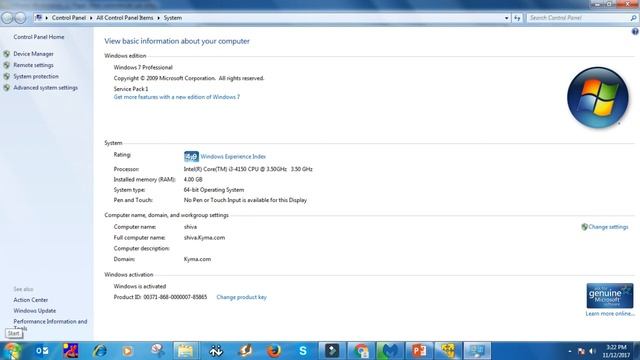
Task: Open the pinned taskbar icon next to Outlook
Action: (71, 351)
